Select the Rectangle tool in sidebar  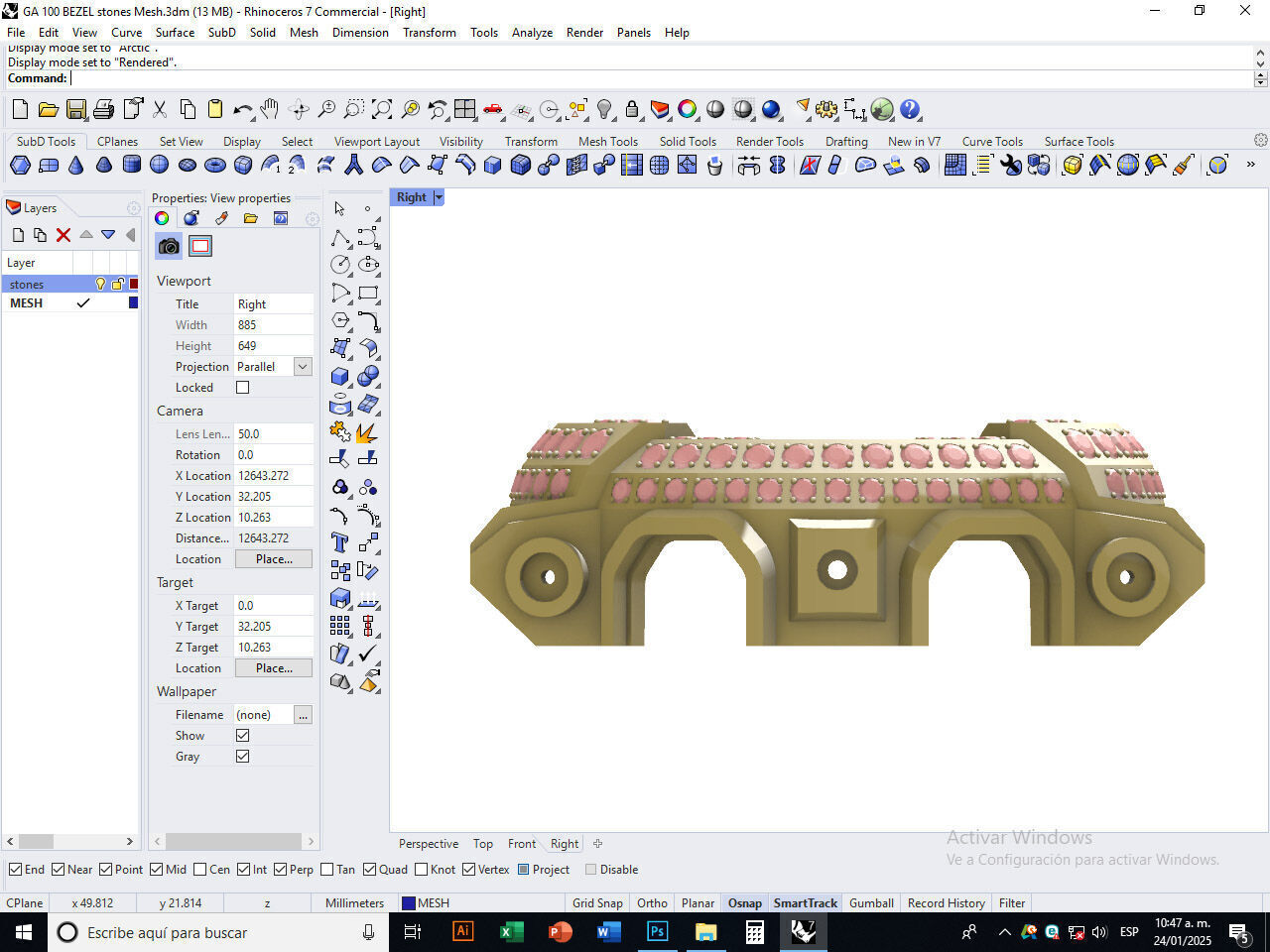pyautogui.click(x=368, y=293)
